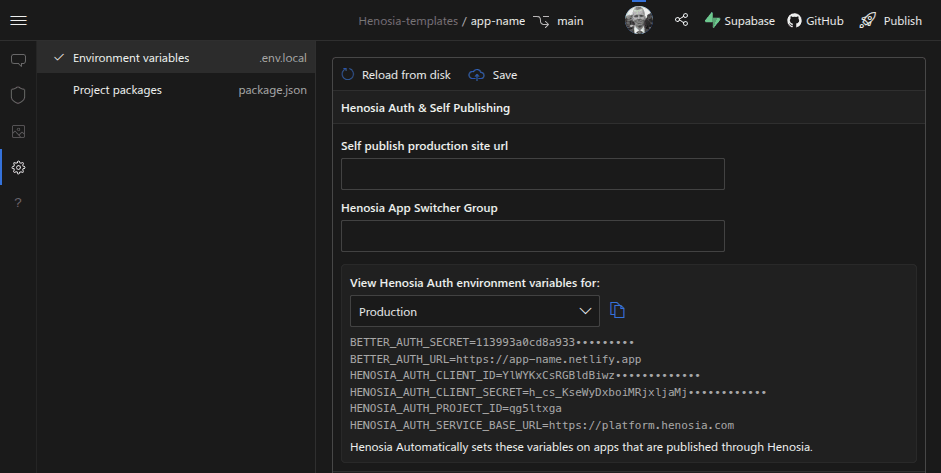Open the chat panel in the sidebar
Image resolution: width=941 pixels, height=473 pixels.
click(x=19, y=60)
